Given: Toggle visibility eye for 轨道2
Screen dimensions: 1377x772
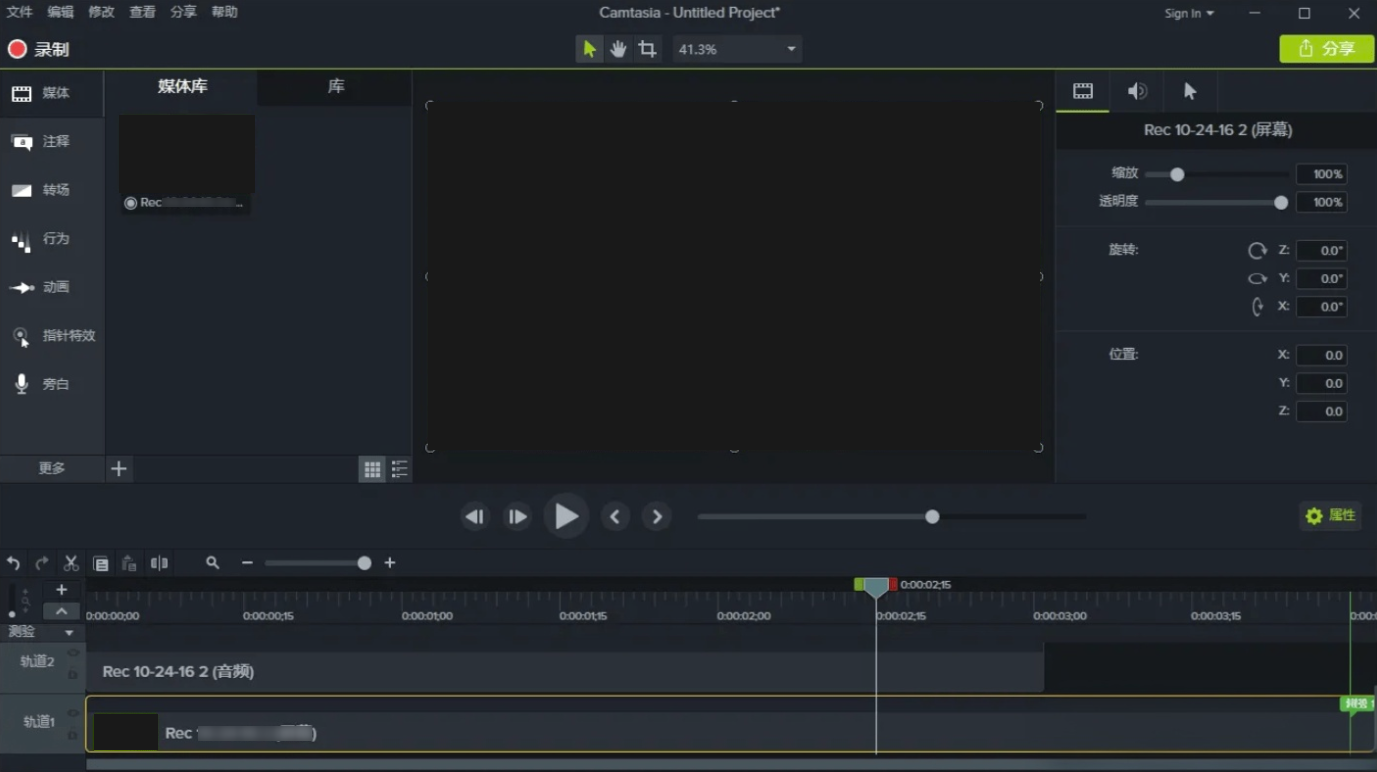Looking at the screenshot, I should (73, 653).
